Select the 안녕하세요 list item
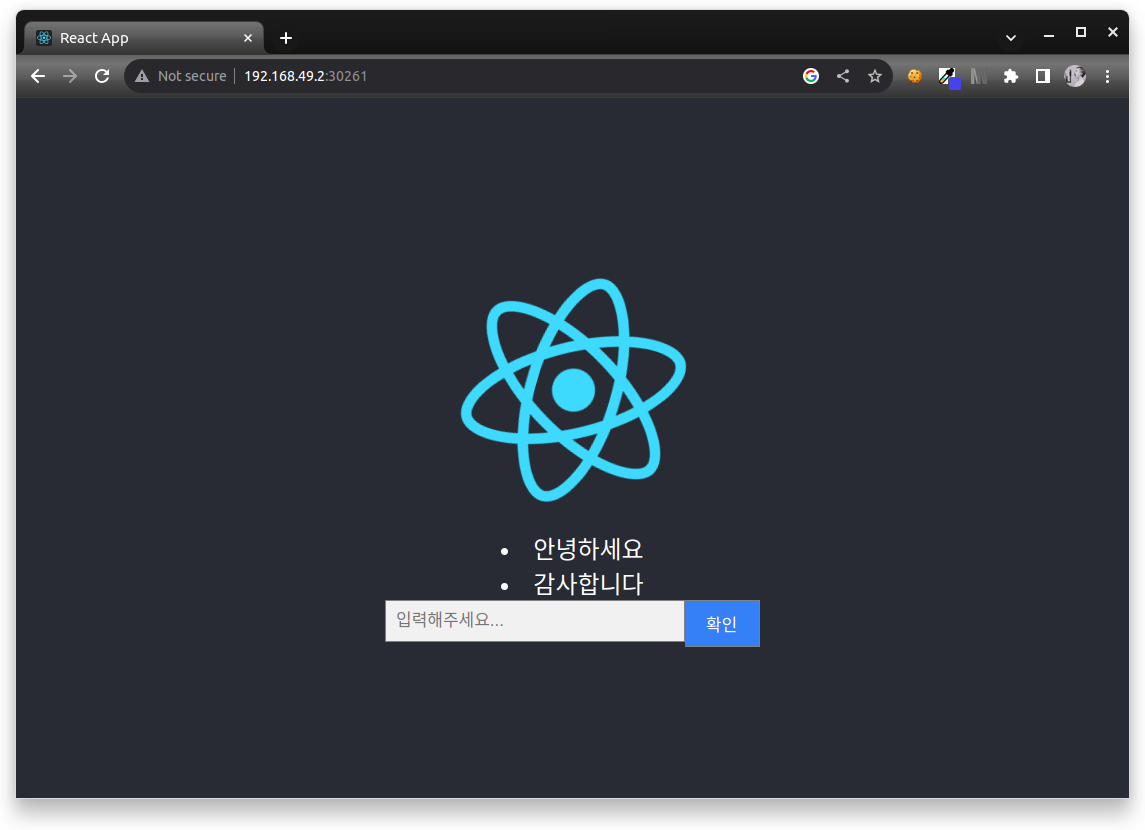Screen dimensions: 1145x830 click(588, 549)
